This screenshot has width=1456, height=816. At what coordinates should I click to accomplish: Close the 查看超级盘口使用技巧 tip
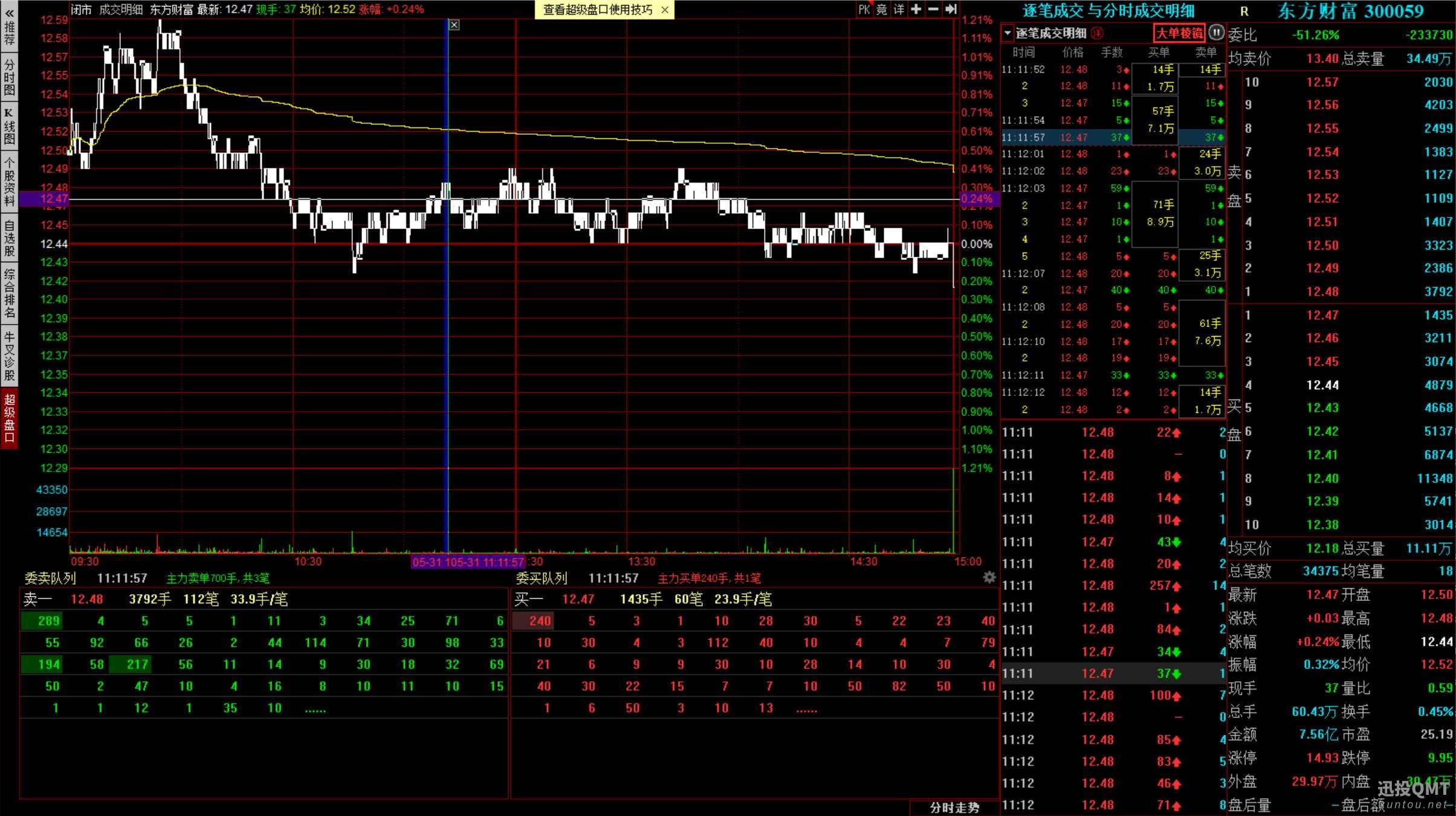pyautogui.click(x=665, y=10)
